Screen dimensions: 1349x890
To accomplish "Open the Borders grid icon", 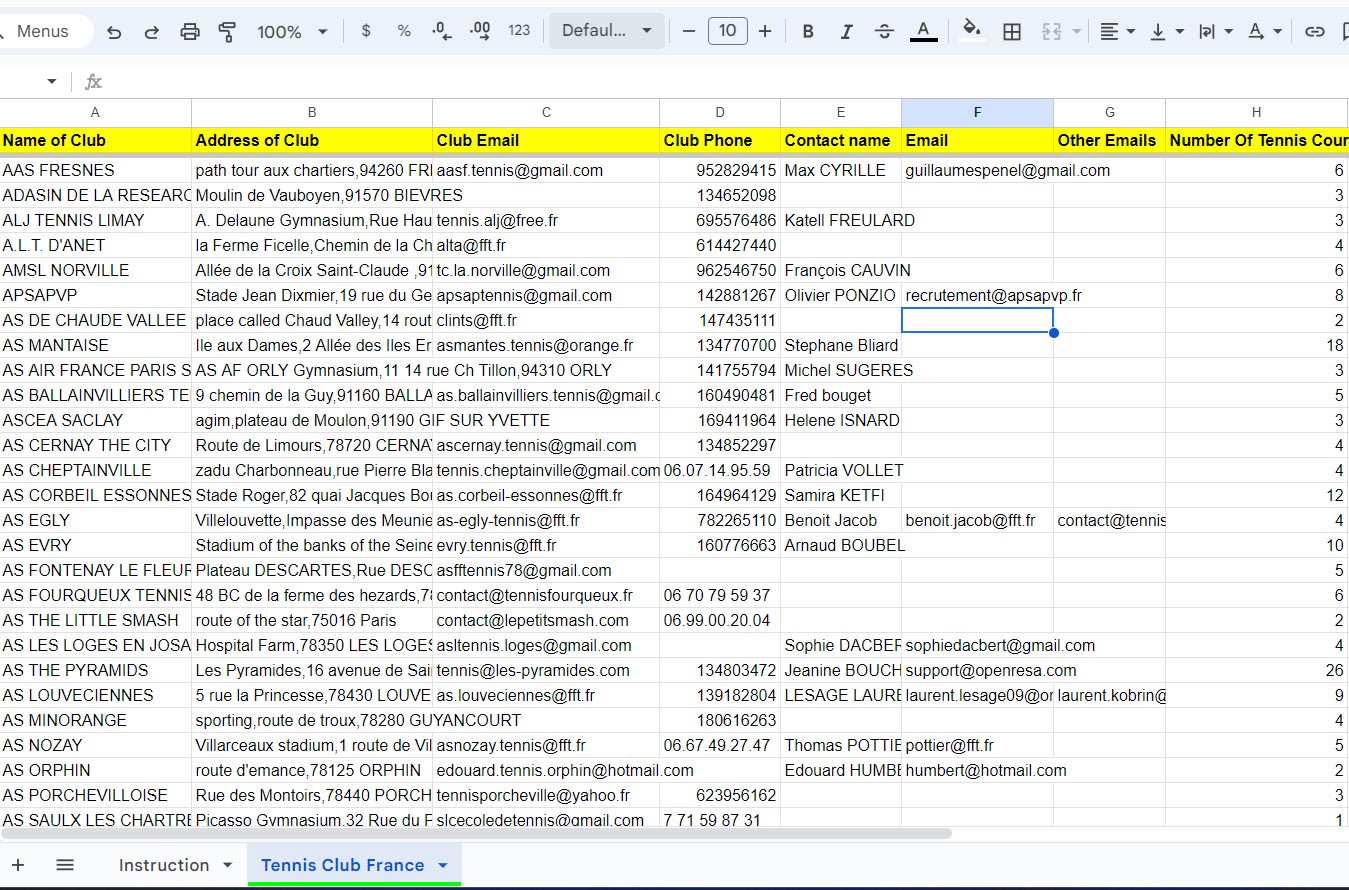I will point(1012,32).
